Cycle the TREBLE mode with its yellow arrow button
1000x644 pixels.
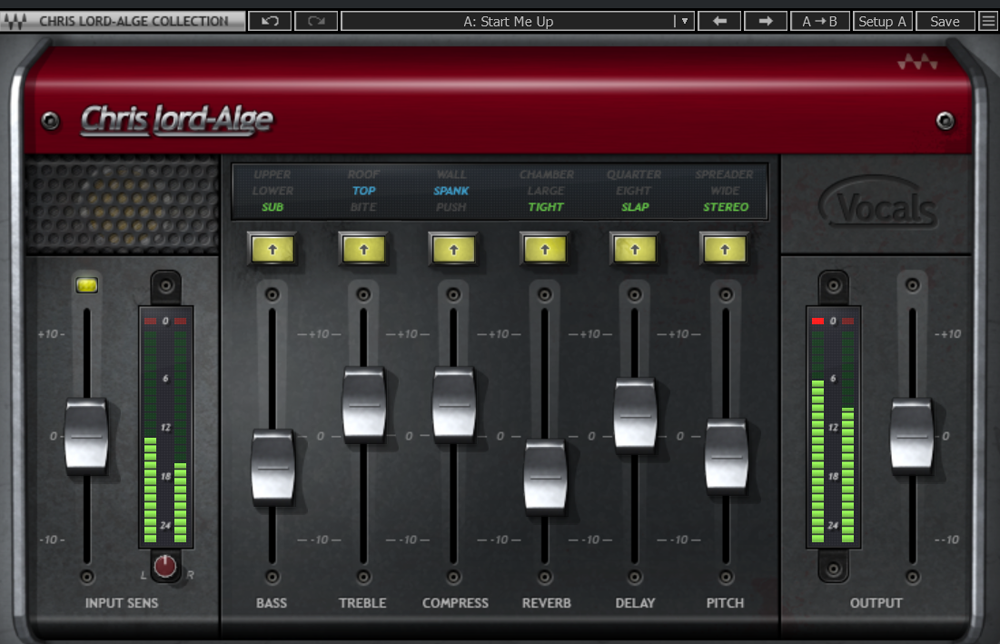click(x=364, y=249)
